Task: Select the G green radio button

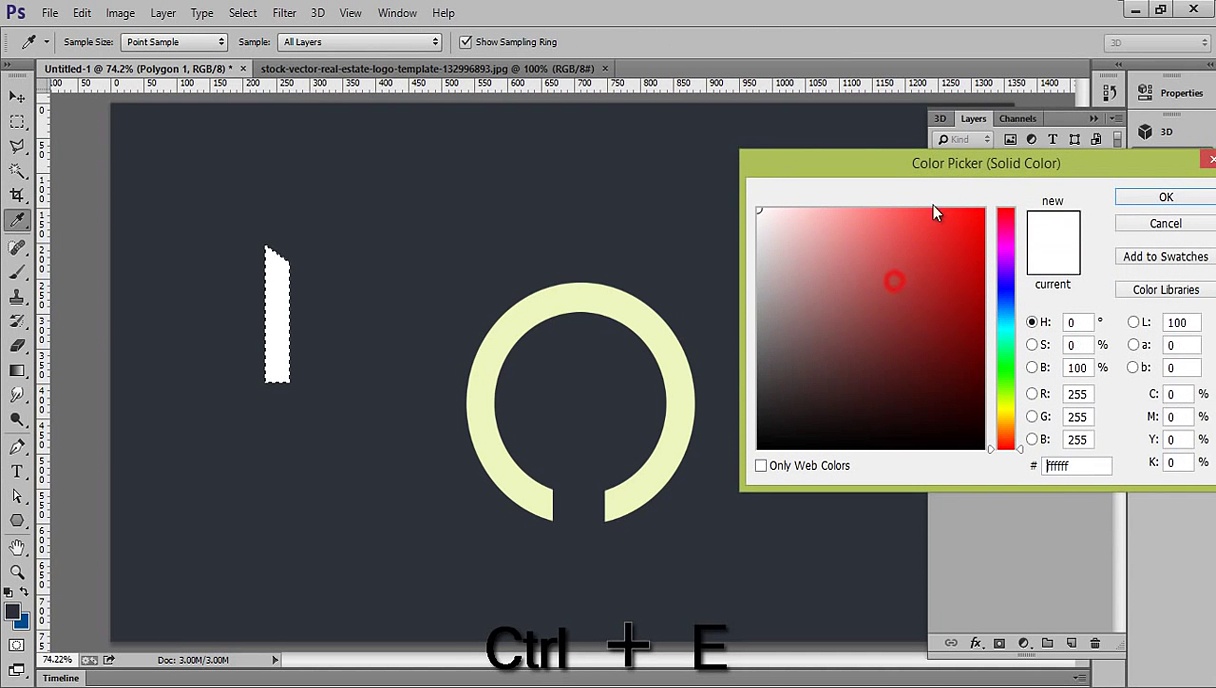Action: 1032,417
